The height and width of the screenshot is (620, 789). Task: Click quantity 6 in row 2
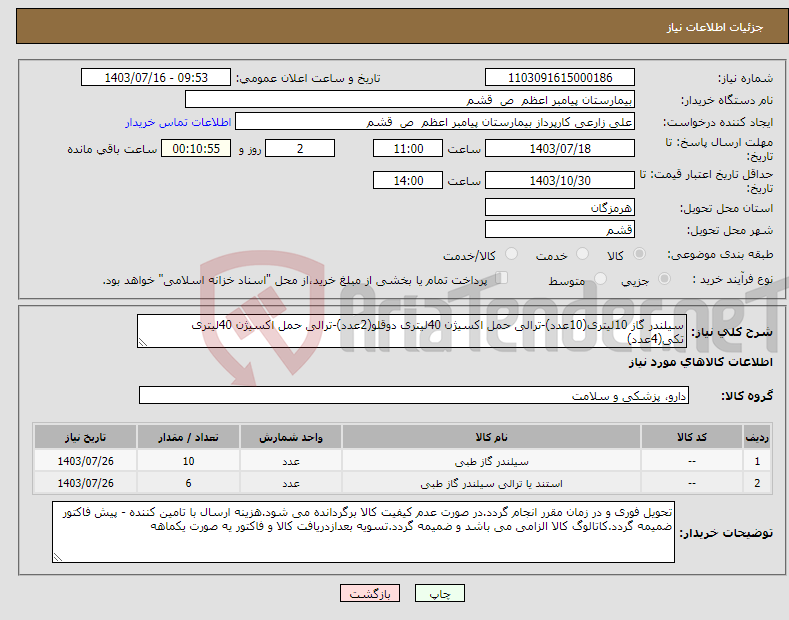tap(188, 483)
